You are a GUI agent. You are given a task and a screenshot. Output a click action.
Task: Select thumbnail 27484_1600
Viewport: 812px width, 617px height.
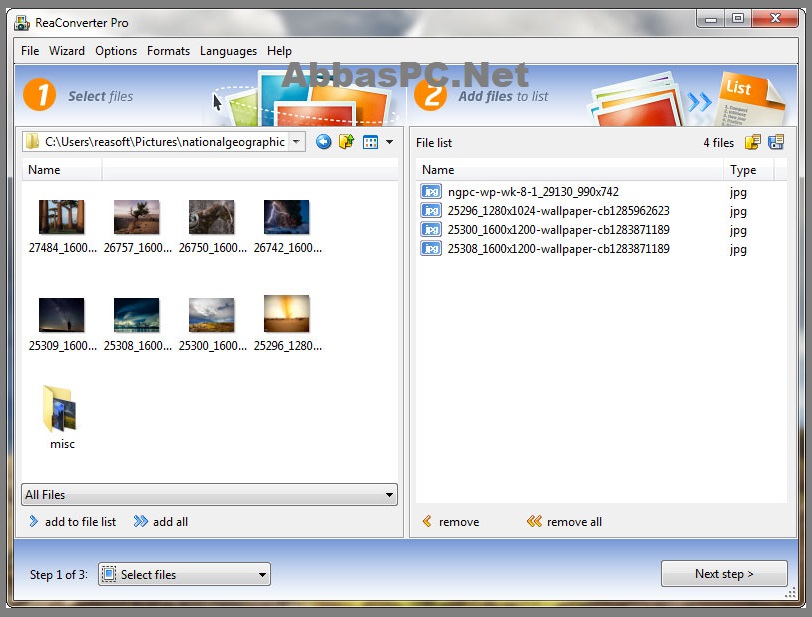[62, 217]
